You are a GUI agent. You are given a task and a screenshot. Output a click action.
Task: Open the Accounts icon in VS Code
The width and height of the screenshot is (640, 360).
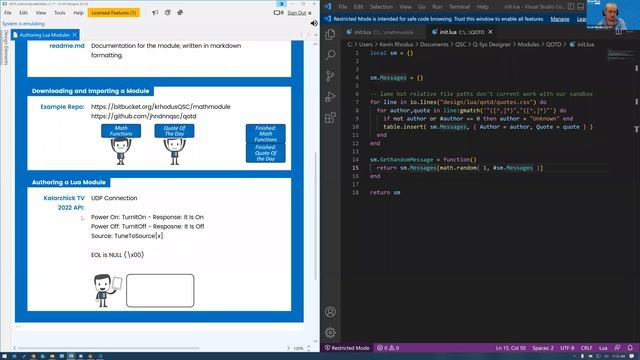[330, 312]
